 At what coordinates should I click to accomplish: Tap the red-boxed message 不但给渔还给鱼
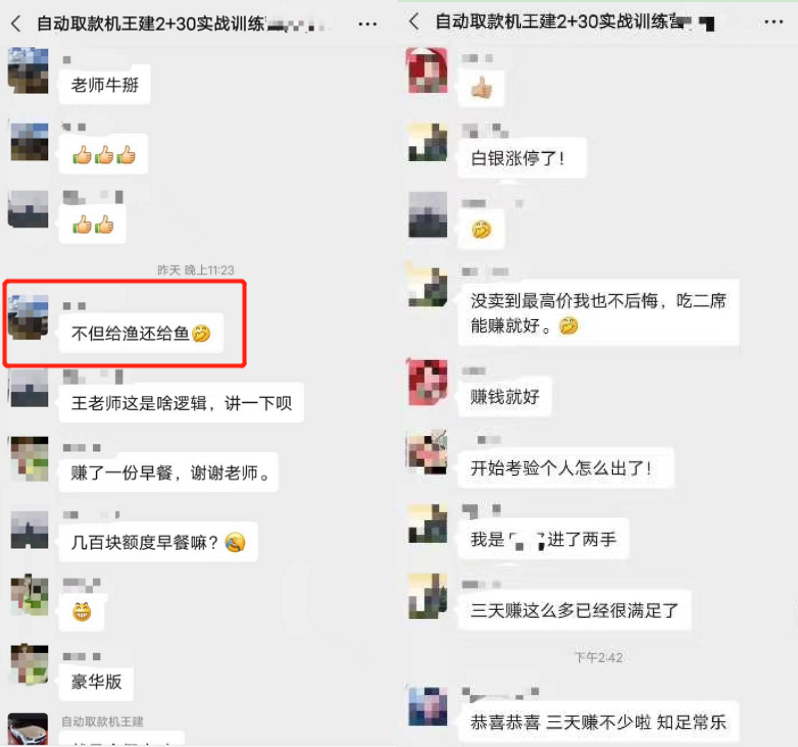pos(141,333)
